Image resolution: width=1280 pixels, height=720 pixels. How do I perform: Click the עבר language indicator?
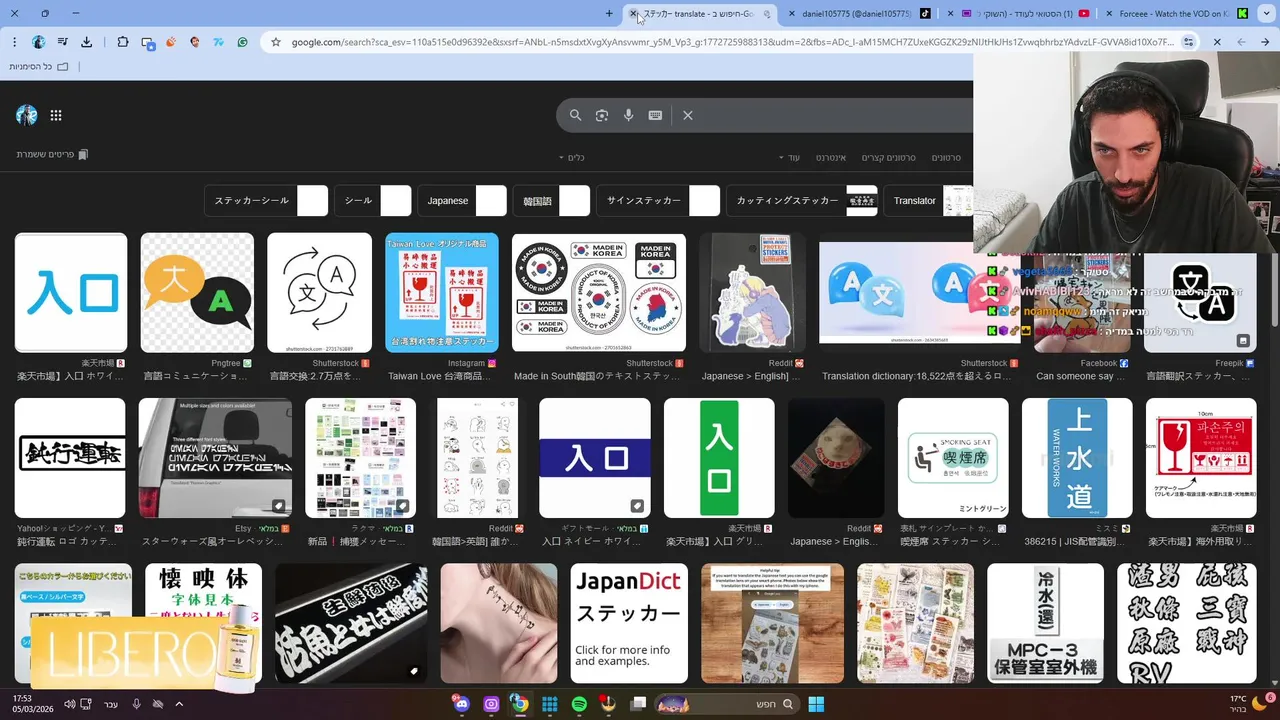(110, 704)
